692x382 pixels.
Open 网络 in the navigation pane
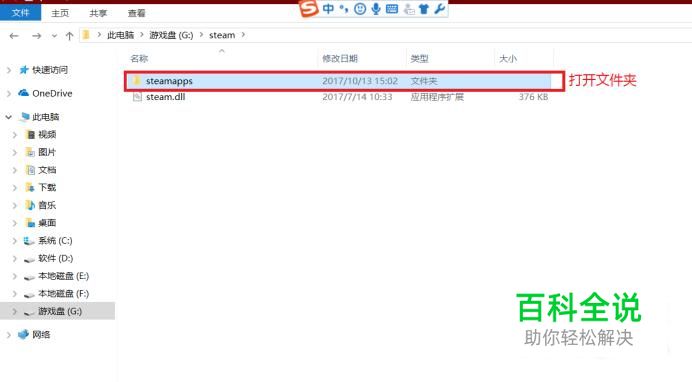41,335
